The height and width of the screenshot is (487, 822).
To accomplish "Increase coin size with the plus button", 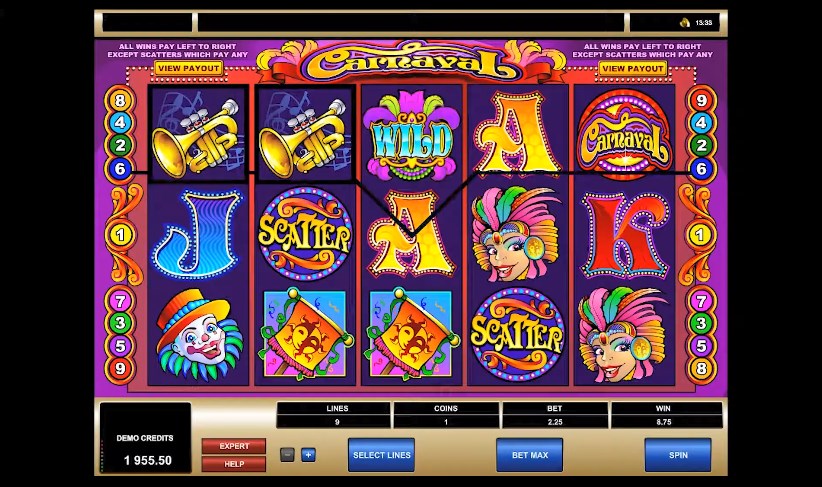I will tap(308, 454).
